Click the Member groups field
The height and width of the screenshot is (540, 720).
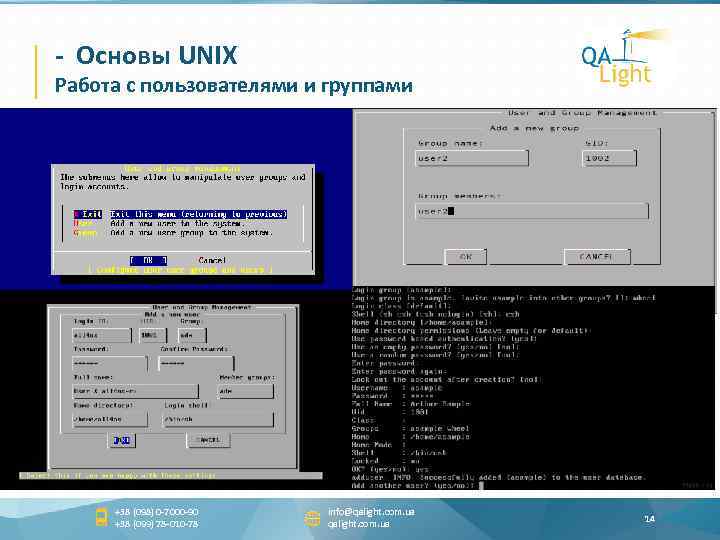246,391
